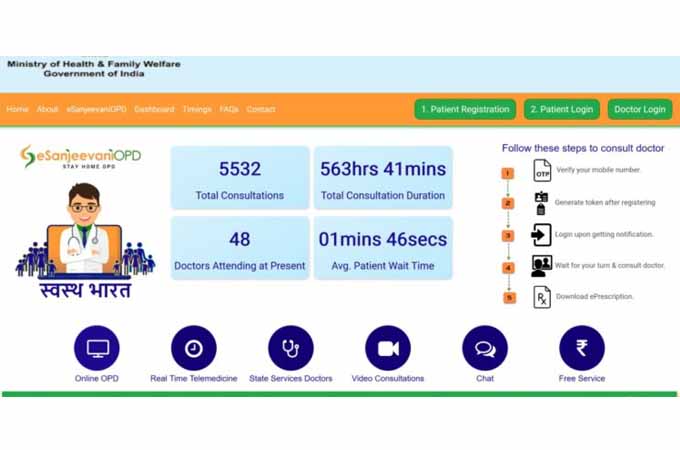The height and width of the screenshot is (450, 680).
Task: Click the Doctor Login button
Action: tap(640, 109)
